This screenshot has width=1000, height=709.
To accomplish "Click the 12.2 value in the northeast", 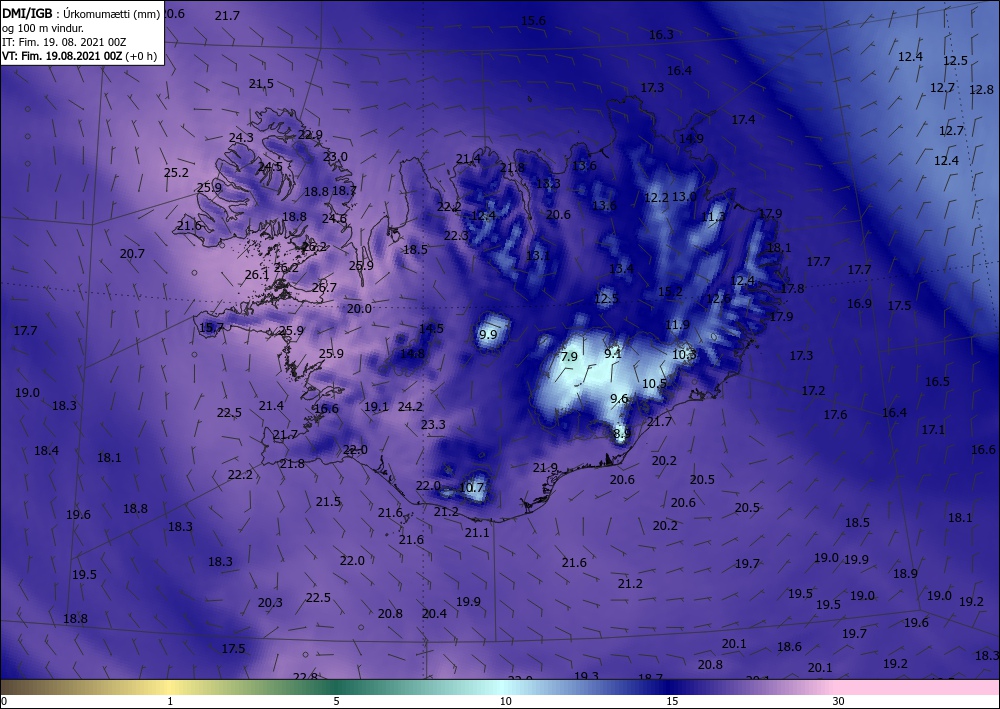I will point(656,198).
